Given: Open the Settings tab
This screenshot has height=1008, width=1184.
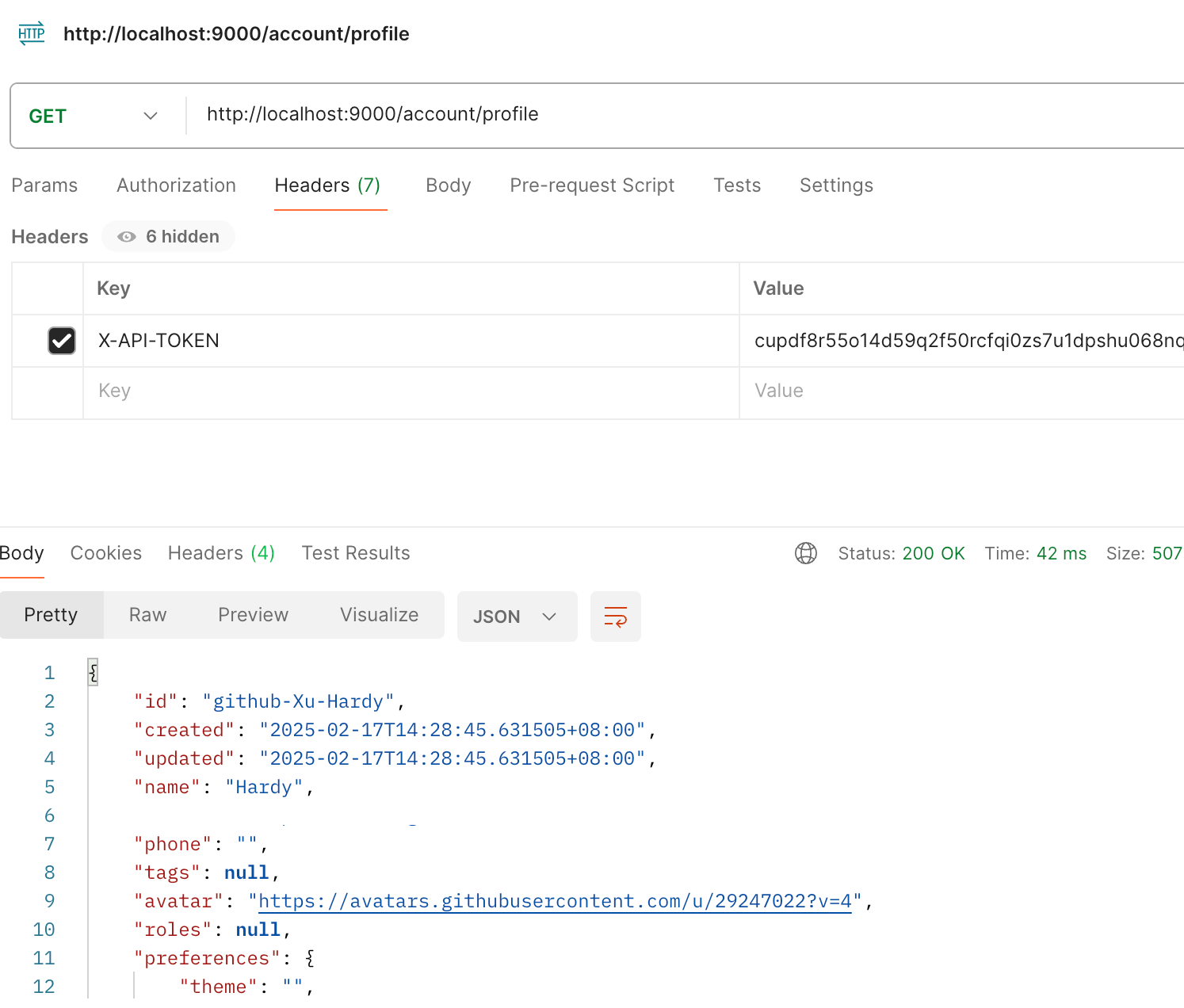Looking at the screenshot, I should click(836, 185).
